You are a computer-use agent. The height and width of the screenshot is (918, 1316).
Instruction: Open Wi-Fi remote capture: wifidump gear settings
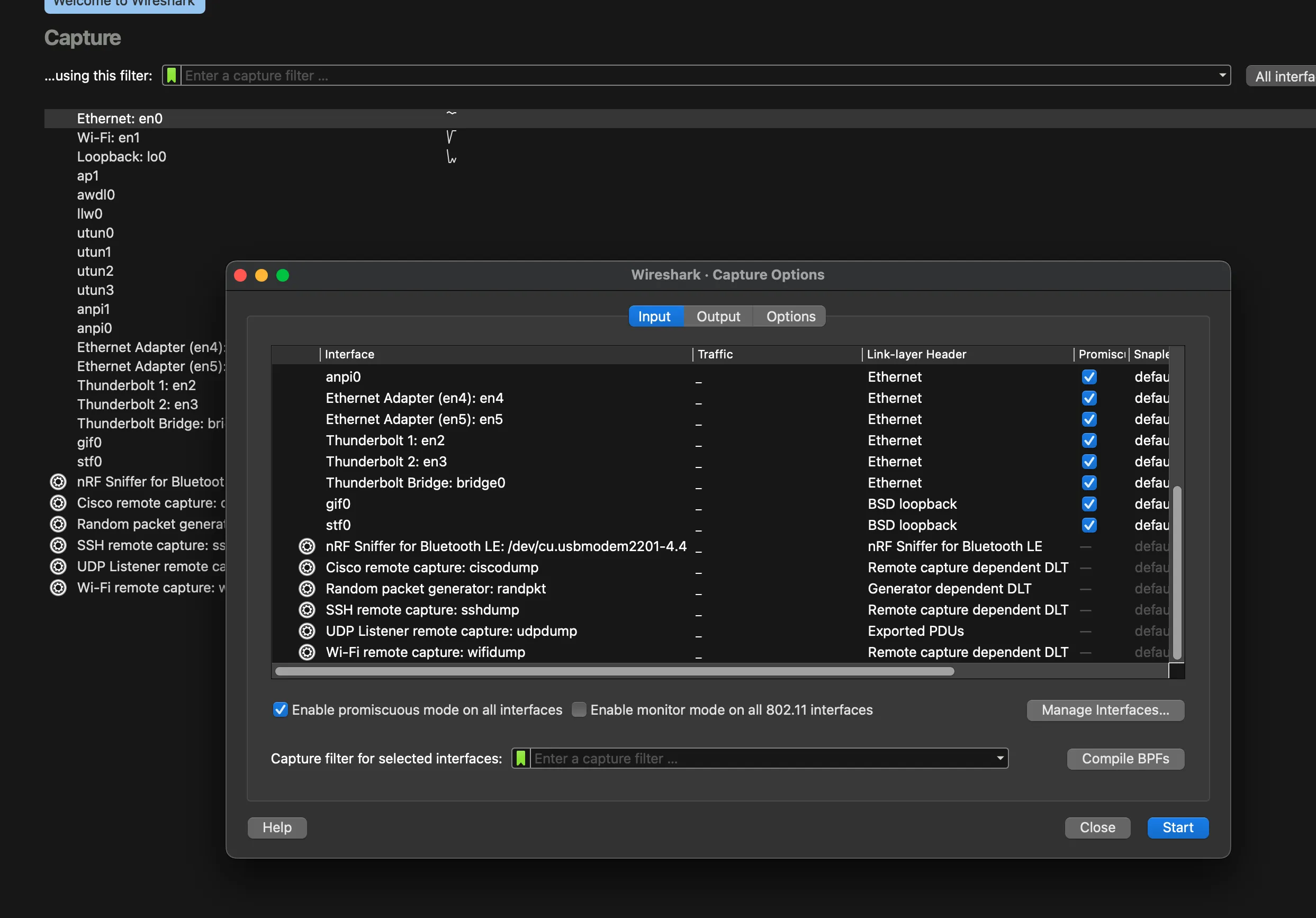click(307, 653)
